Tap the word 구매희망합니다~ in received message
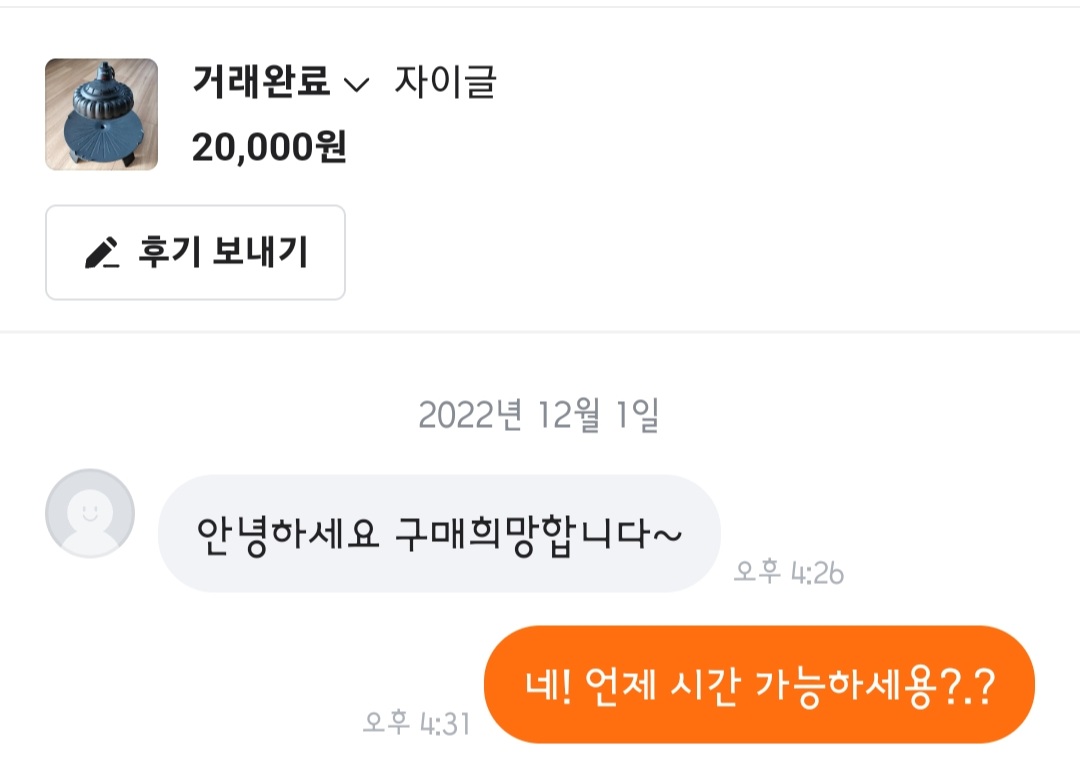Image resolution: width=1080 pixels, height=776 pixels. (x=539, y=533)
